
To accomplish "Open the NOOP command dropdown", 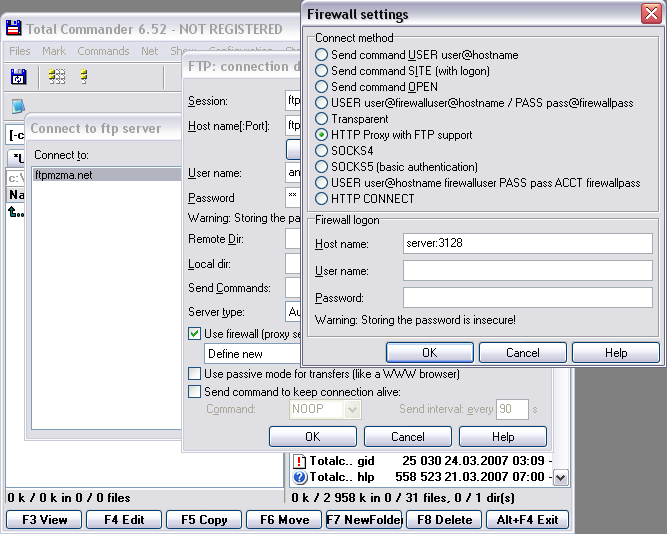I will 352,410.
